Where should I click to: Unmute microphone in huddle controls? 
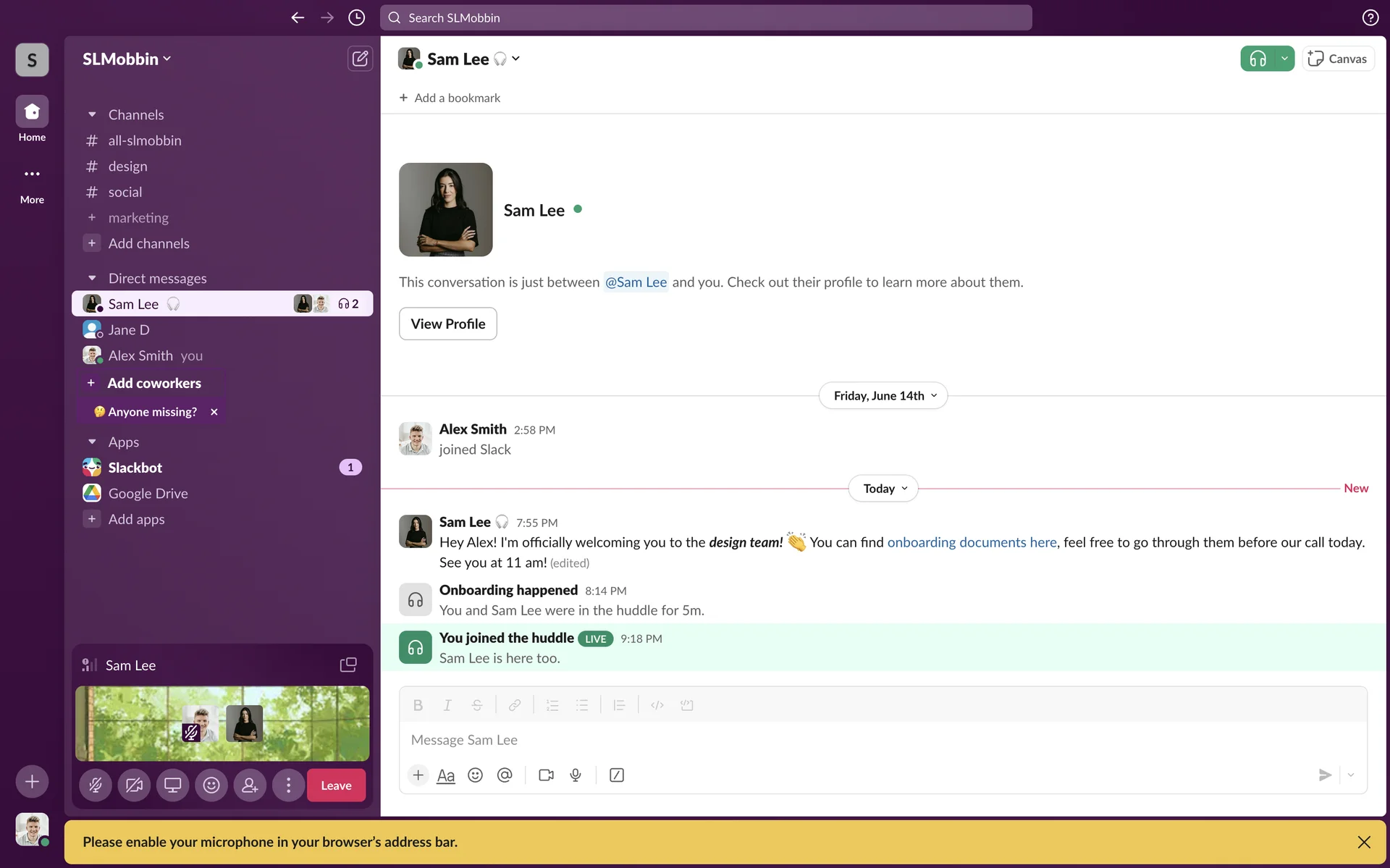(95, 785)
